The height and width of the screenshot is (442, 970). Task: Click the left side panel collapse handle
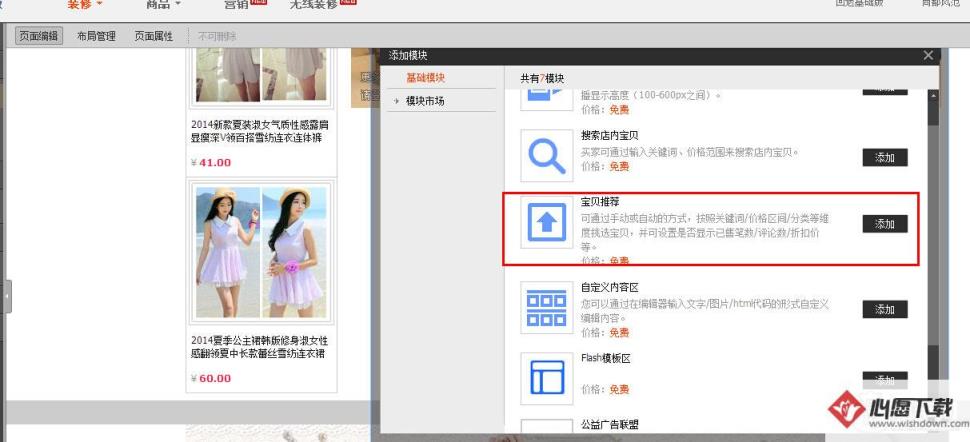[6, 296]
